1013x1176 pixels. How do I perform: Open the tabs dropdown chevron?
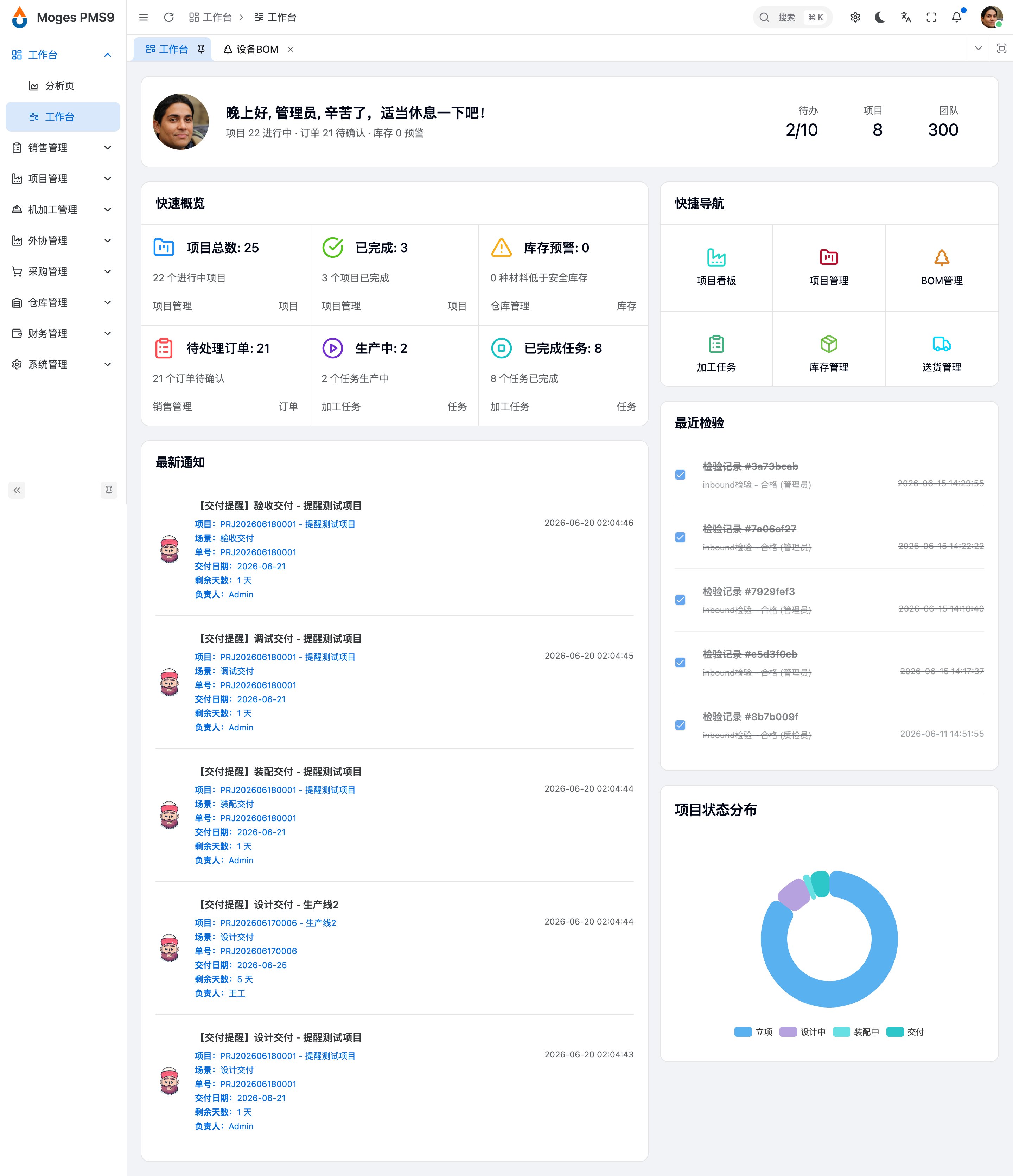[979, 49]
